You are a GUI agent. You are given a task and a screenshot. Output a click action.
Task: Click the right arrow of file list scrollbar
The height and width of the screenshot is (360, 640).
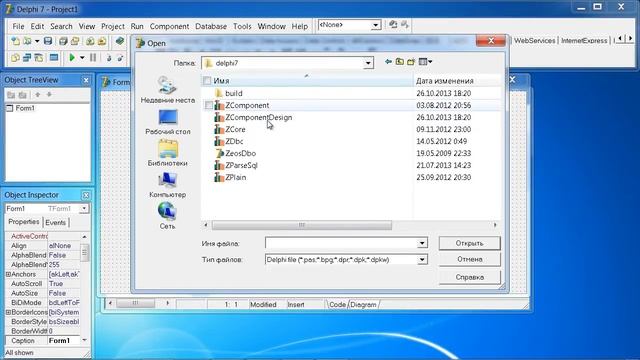(x=495, y=225)
